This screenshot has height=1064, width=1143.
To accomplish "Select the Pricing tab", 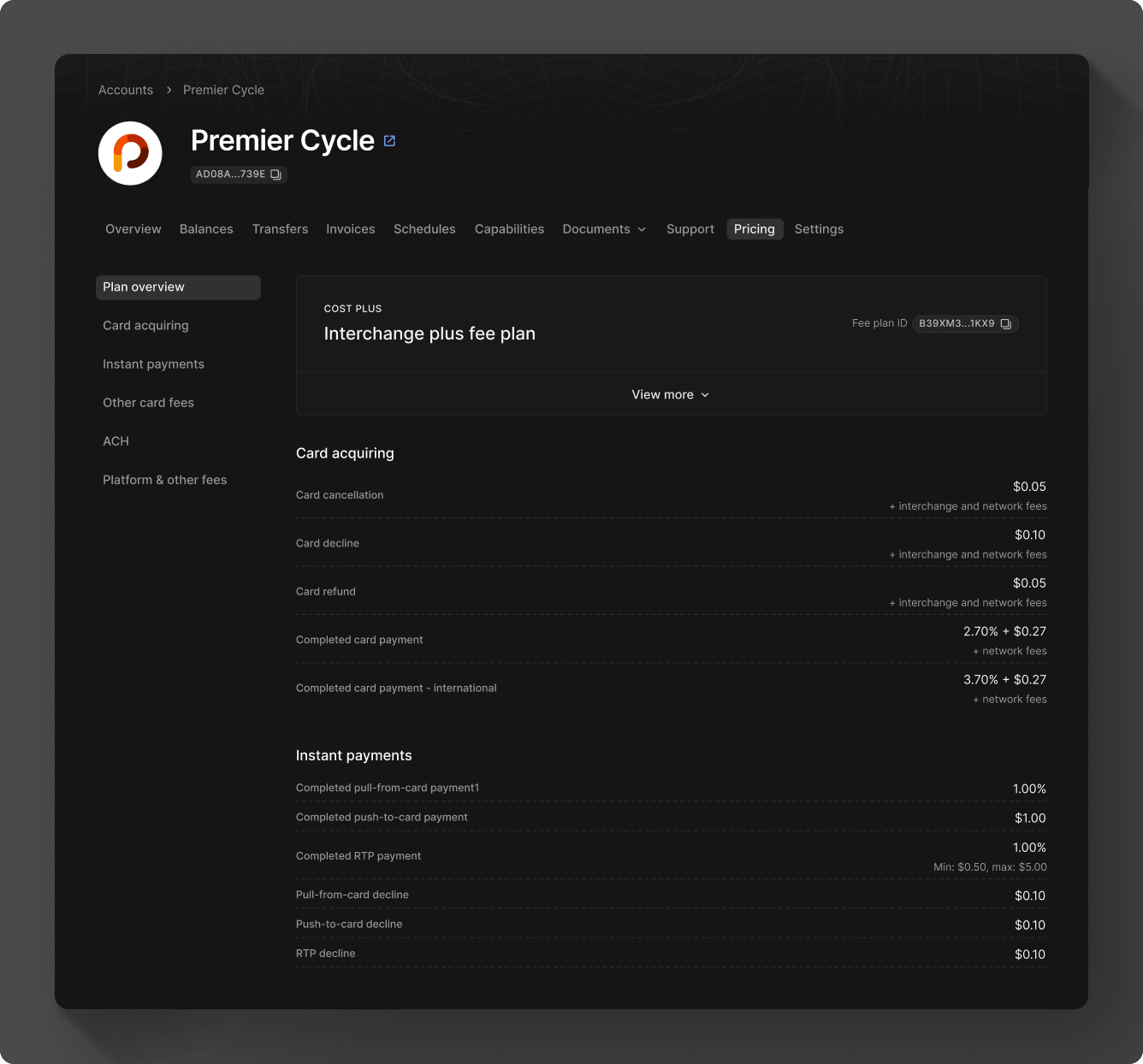I will [755, 229].
